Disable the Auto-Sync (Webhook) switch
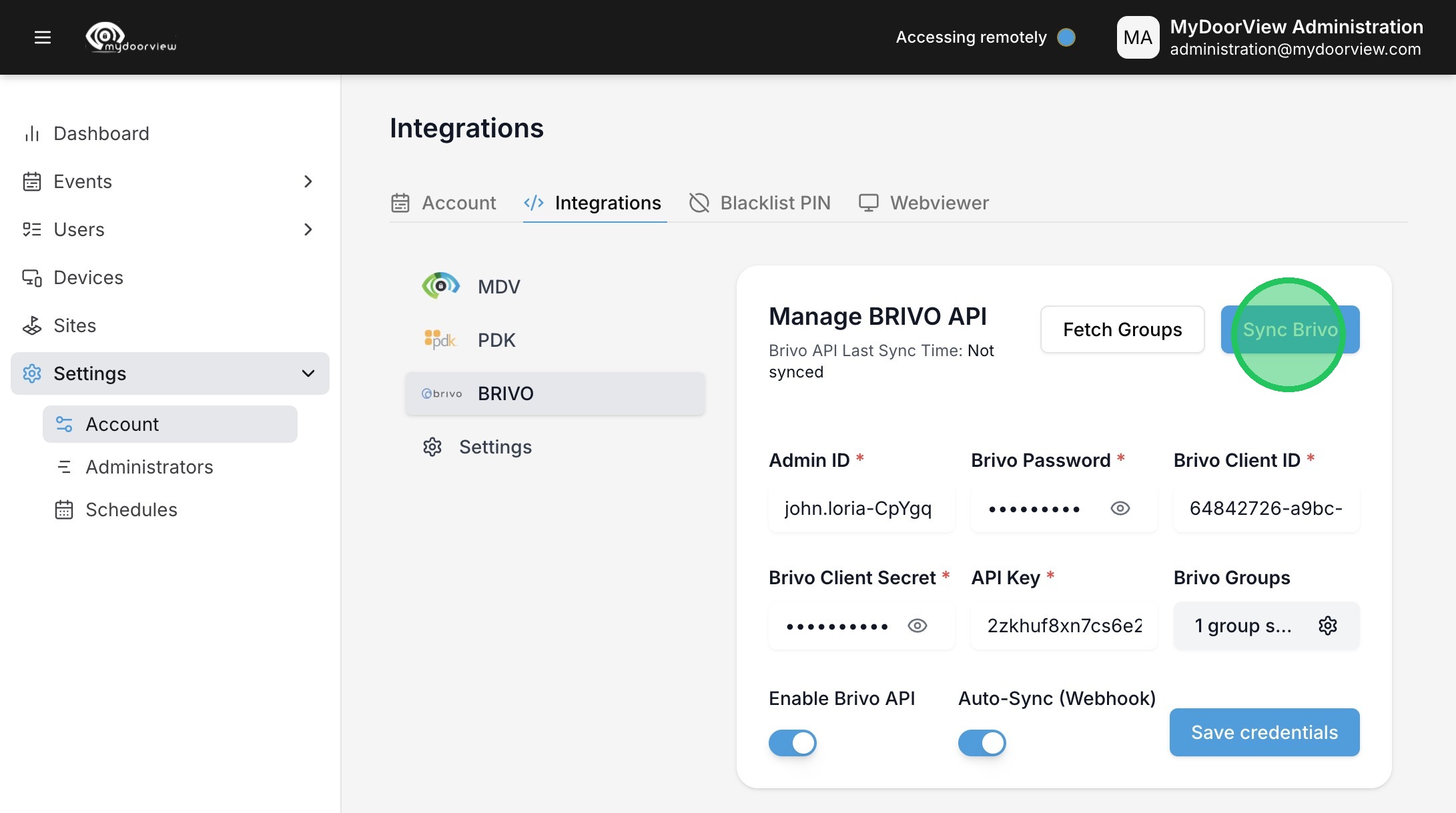 tap(982, 742)
